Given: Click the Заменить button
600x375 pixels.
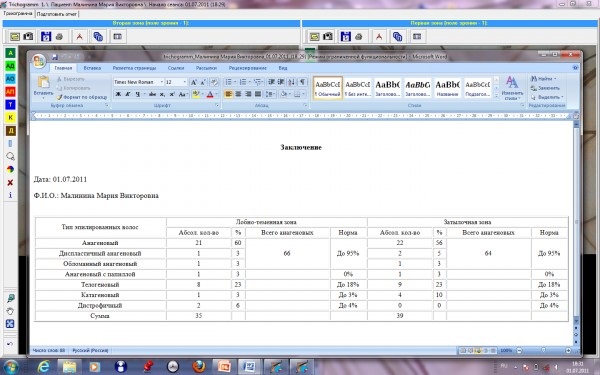Looking at the screenshot, I should pyautogui.click(x=545, y=88).
